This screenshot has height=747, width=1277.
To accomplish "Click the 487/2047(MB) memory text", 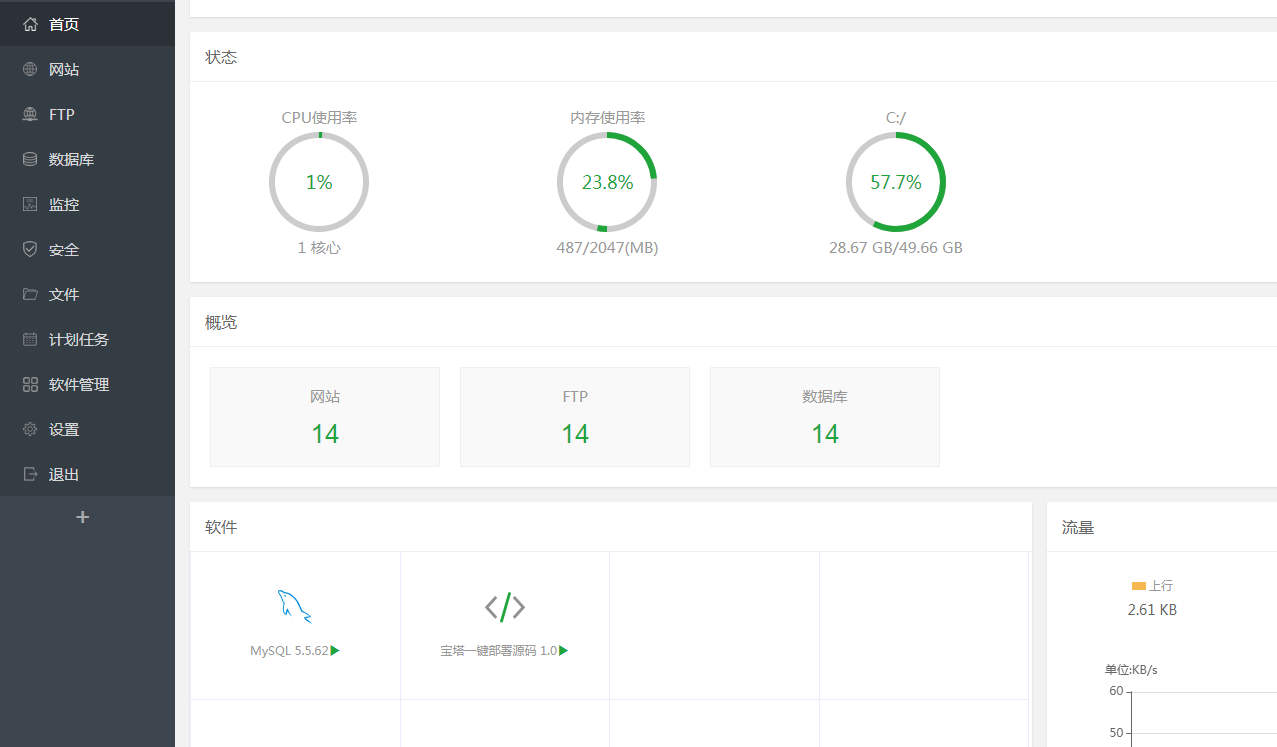I will 607,248.
